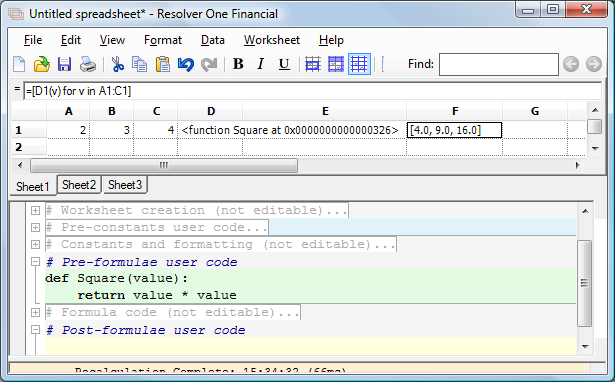This screenshot has width=615, height=382.
Task: Expand Constants and formatting code section
Action: 35,244
